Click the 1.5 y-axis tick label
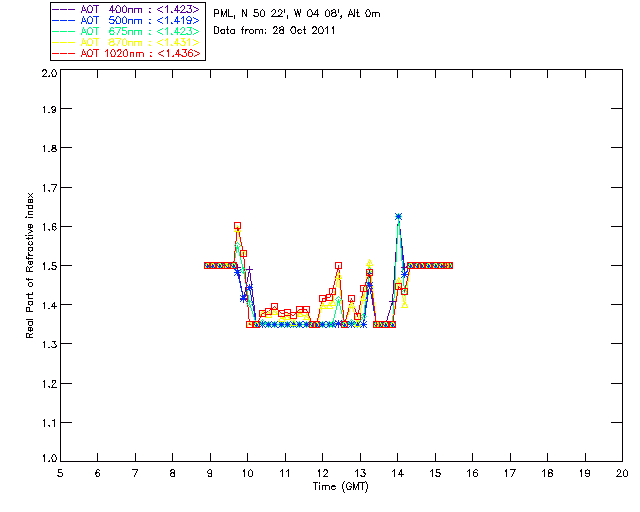The height and width of the screenshot is (512, 640). 49,266
